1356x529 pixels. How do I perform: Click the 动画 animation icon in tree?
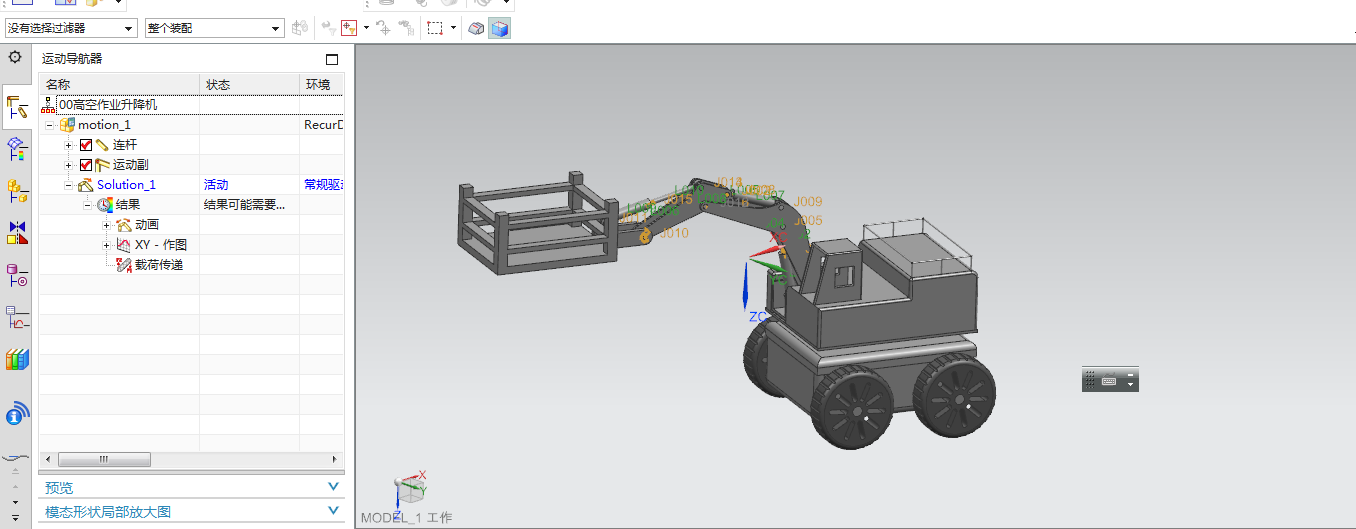(x=124, y=224)
